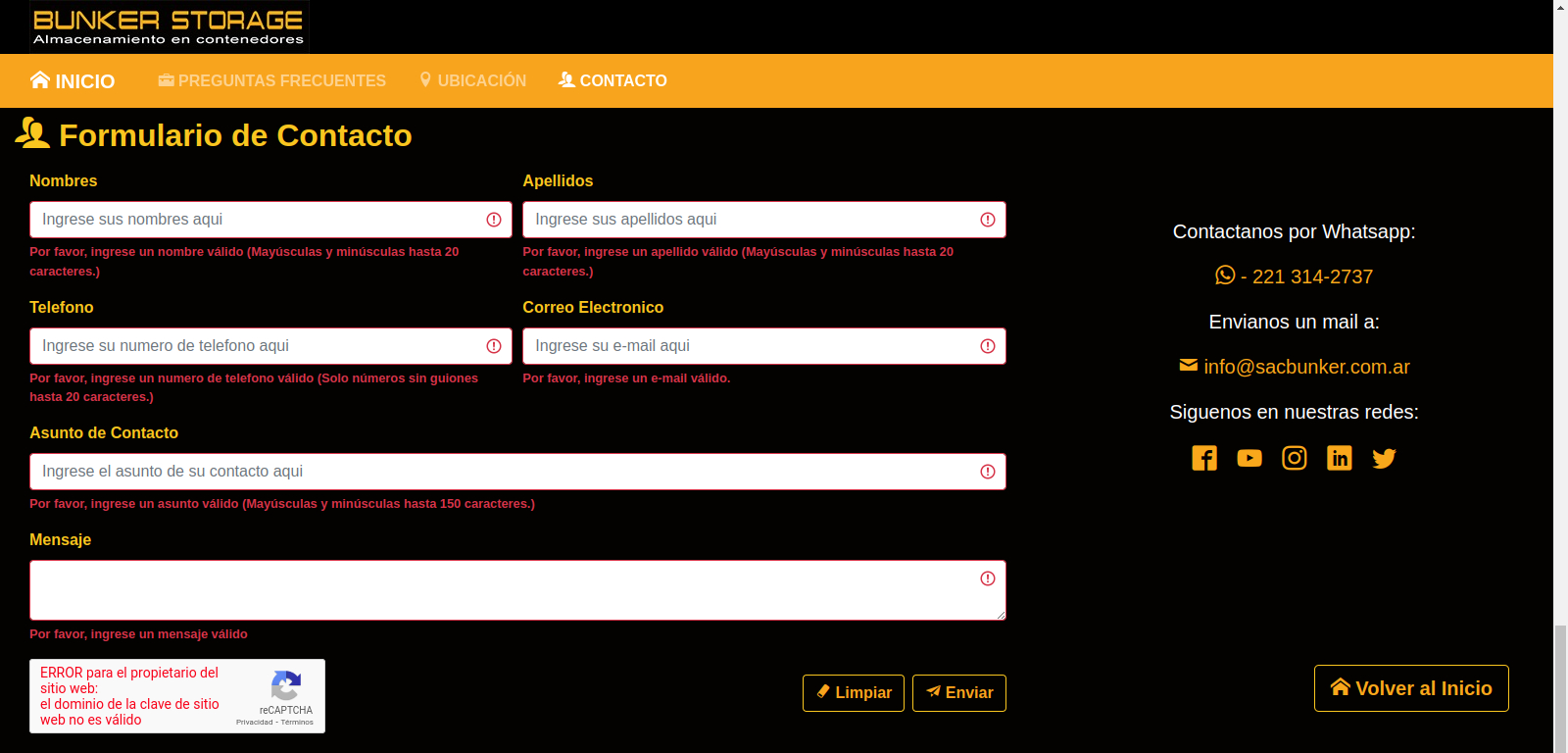Open Ubicación page from navbar
Image resolution: width=1568 pixels, height=753 pixels.
click(x=472, y=81)
